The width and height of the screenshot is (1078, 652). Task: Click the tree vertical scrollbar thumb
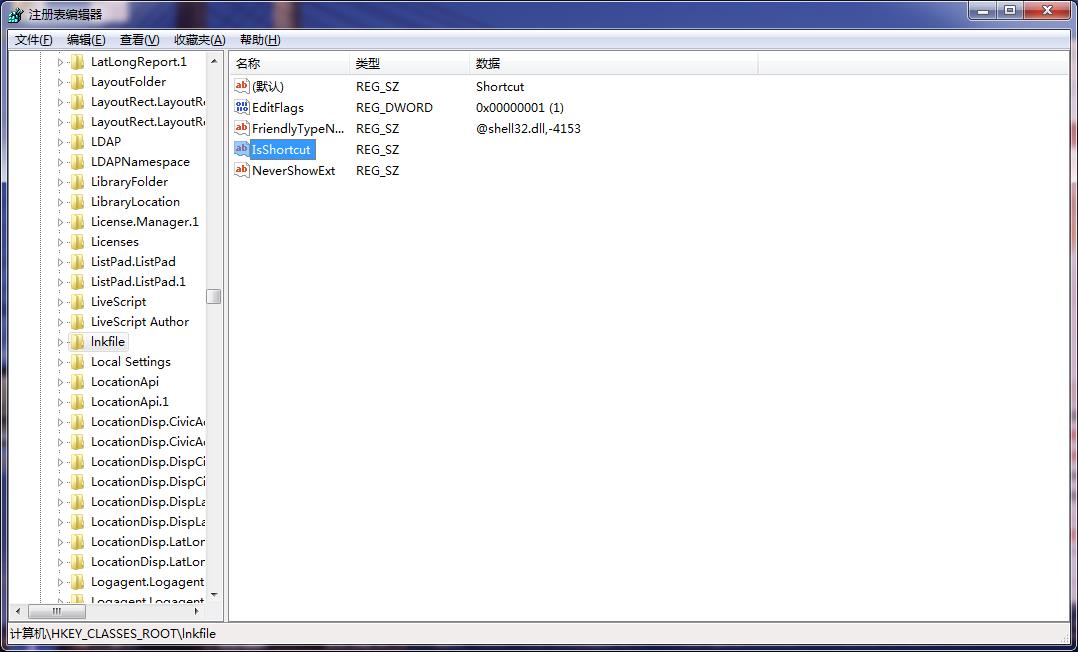[214, 296]
